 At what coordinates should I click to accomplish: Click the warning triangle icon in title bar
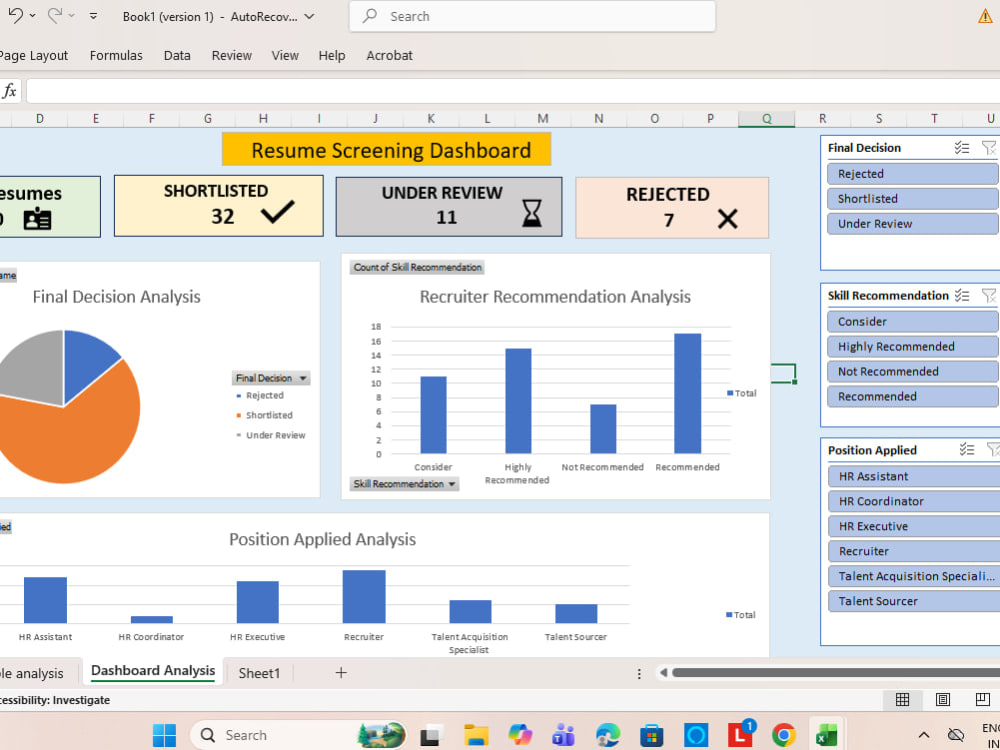(x=985, y=17)
